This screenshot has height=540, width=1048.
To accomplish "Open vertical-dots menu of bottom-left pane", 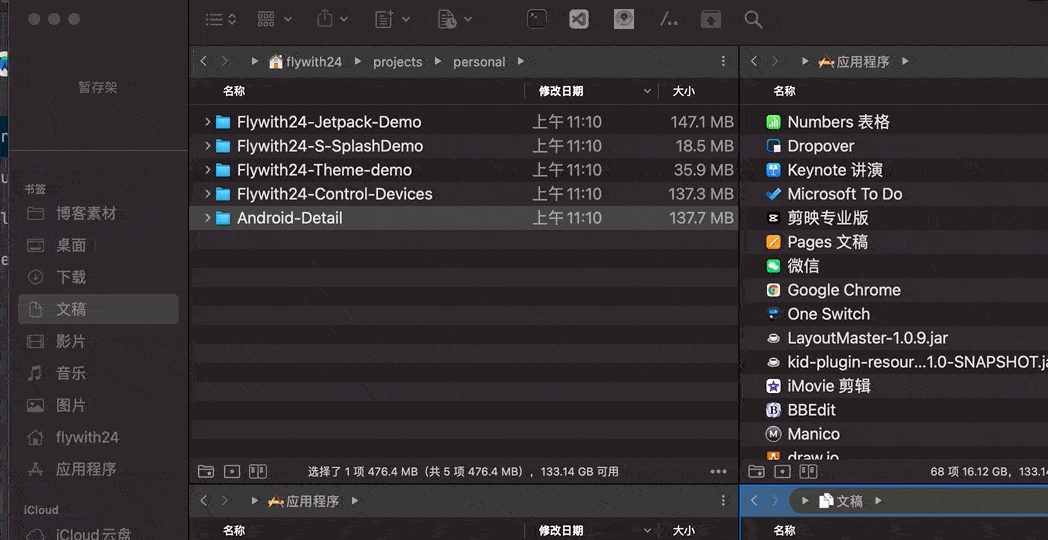I will point(723,501).
